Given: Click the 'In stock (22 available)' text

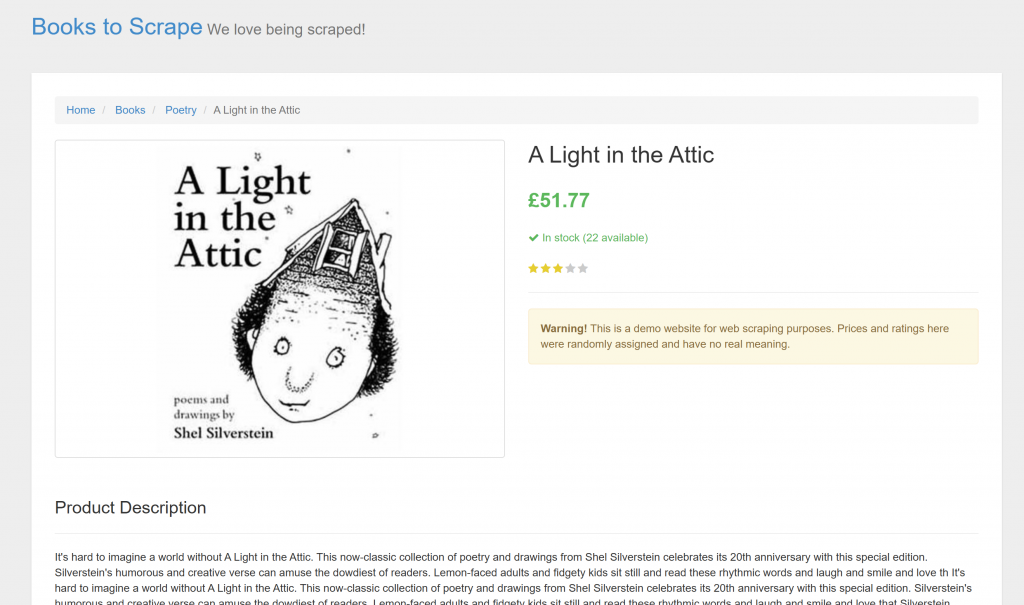Looking at the screenshot, I should point(595,238).
